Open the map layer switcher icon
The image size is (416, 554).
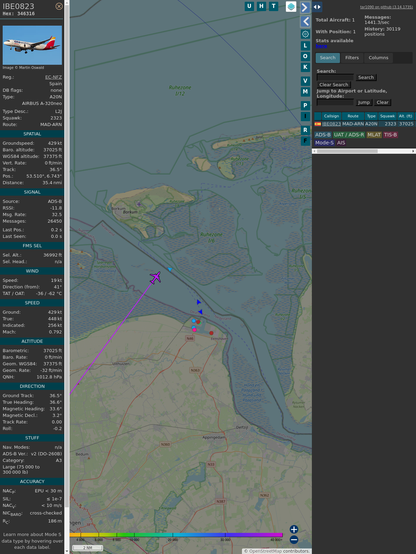click(x=291, y=6)
